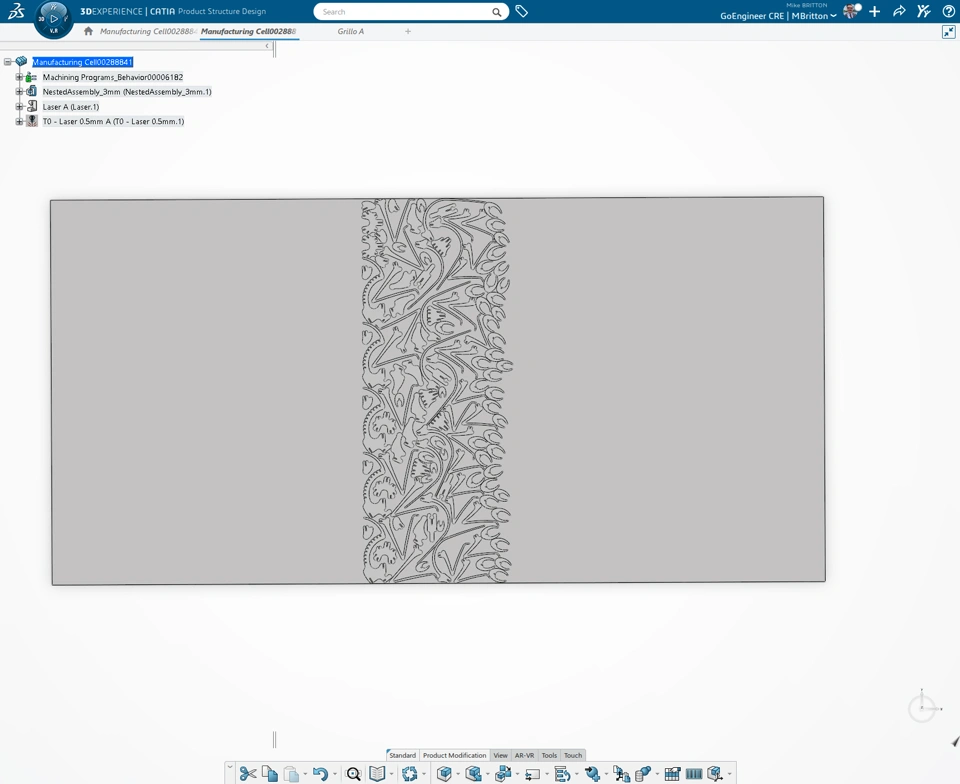The width and height of the screenshot is (960, 784).
Task: Click the tools icon beside the Share arrow
Action: pyautogui.click(x=924, y=11)
